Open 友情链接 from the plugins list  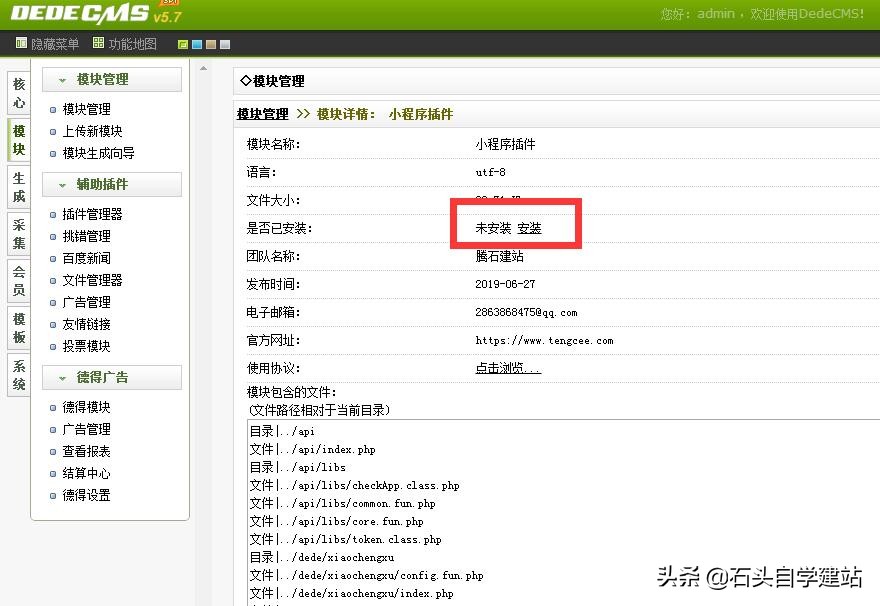(84, 323)
